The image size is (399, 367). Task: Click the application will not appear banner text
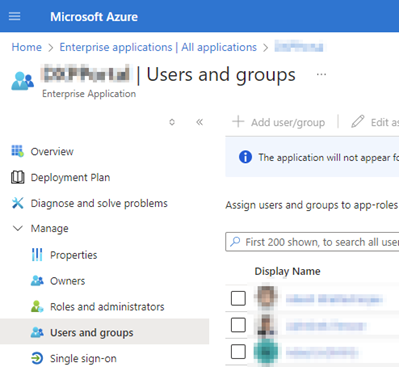point(328,157)
